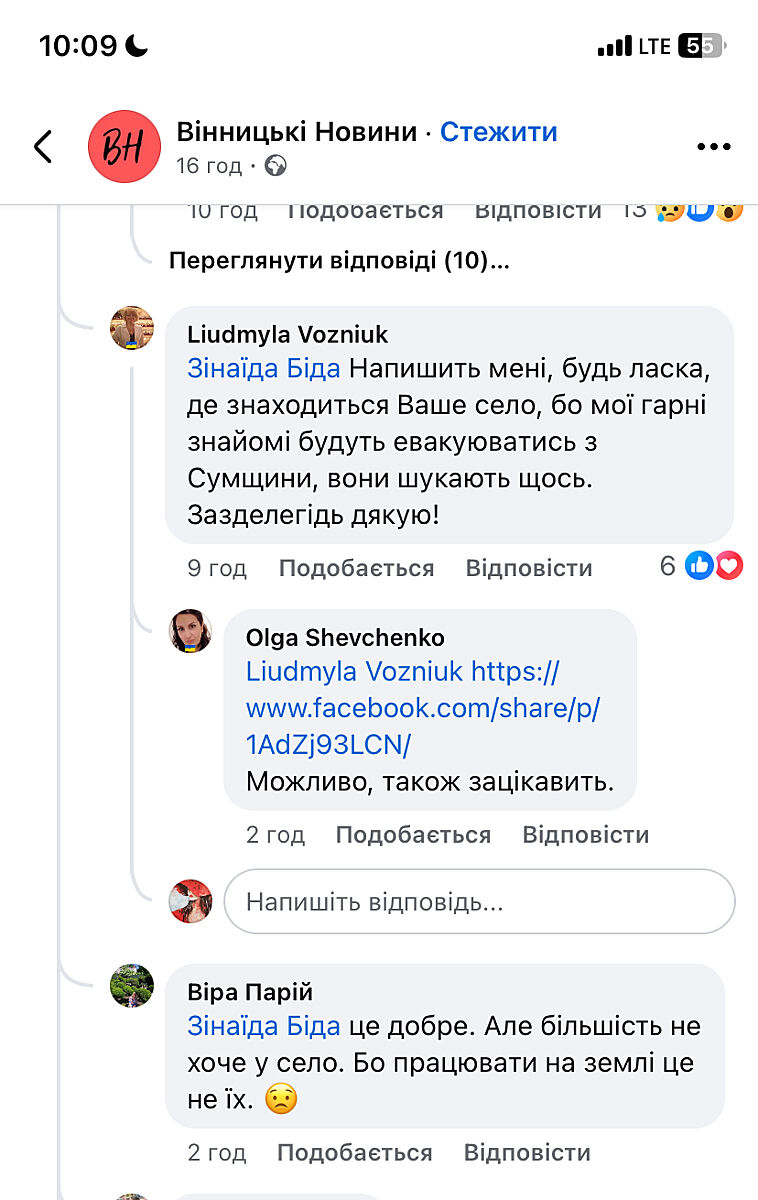The height and width of the screenshot is (1200, 758).
Task: Expand Переглянути відповіді (10) replies
Action: point(339,261)
